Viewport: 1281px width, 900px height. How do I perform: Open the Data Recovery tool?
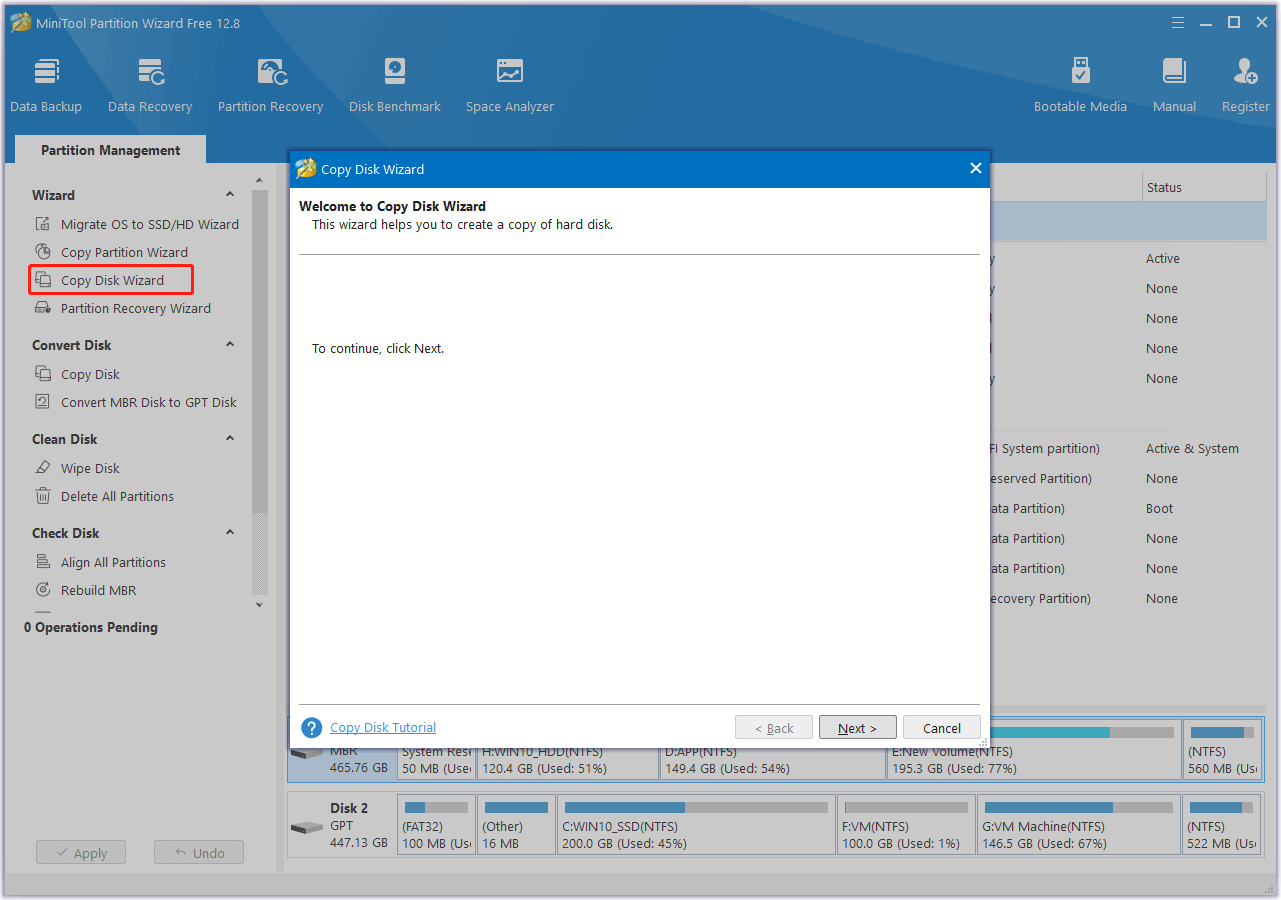pos(150,86)
